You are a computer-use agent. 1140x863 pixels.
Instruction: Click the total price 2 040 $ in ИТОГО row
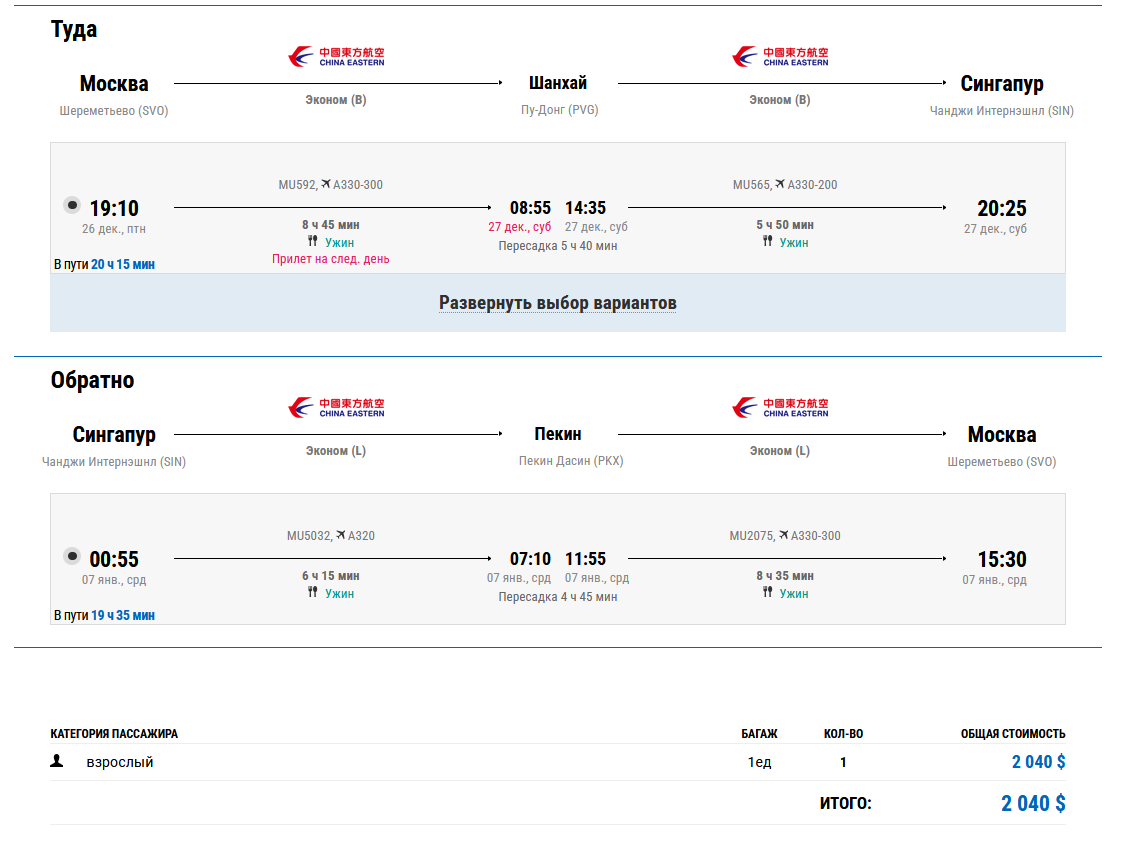tap(1033, 803)
